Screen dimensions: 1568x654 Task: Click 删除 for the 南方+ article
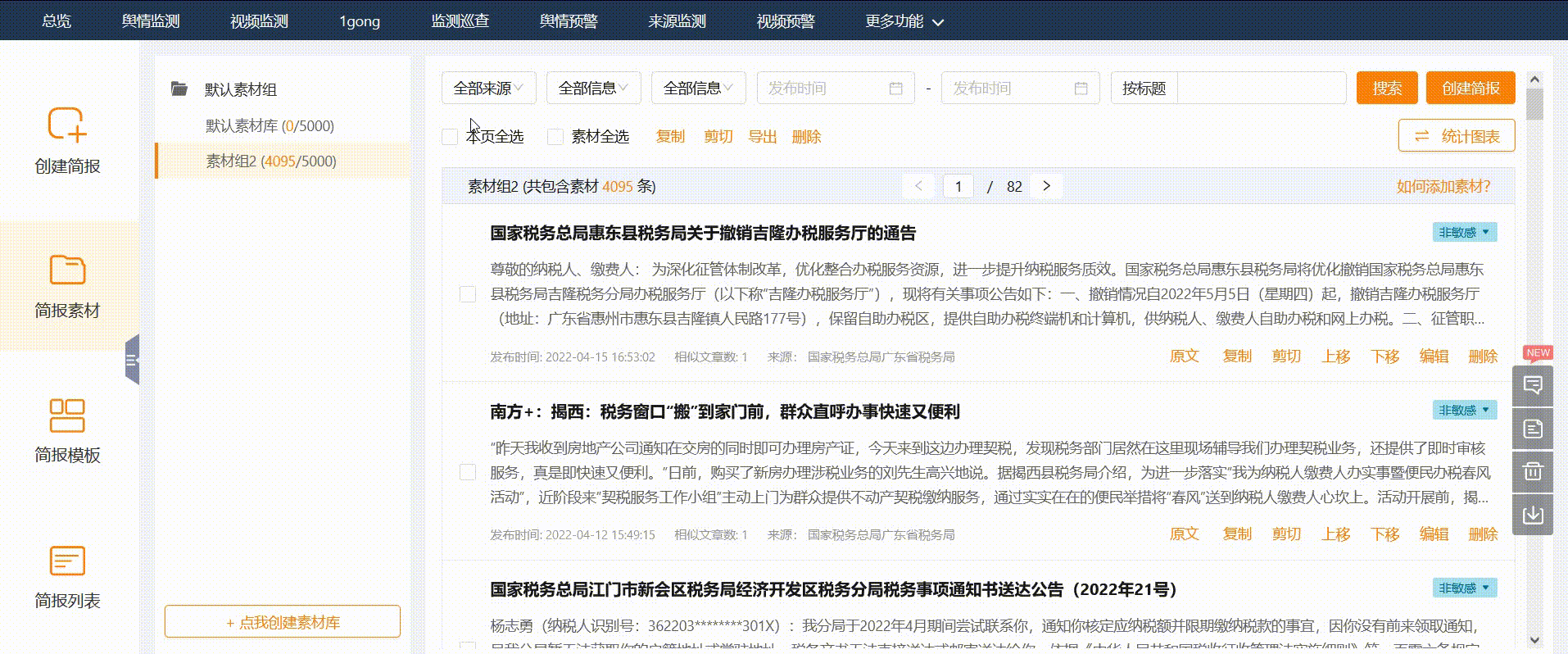(x=1483, y=534)
